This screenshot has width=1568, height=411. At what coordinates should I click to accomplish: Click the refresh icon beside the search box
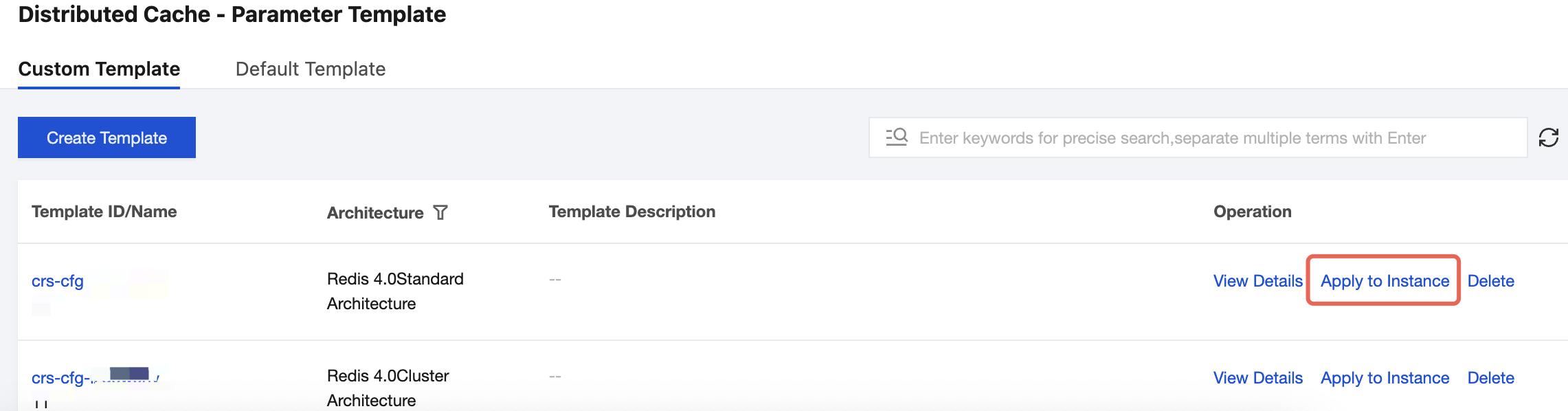(x=1548, y=137)
